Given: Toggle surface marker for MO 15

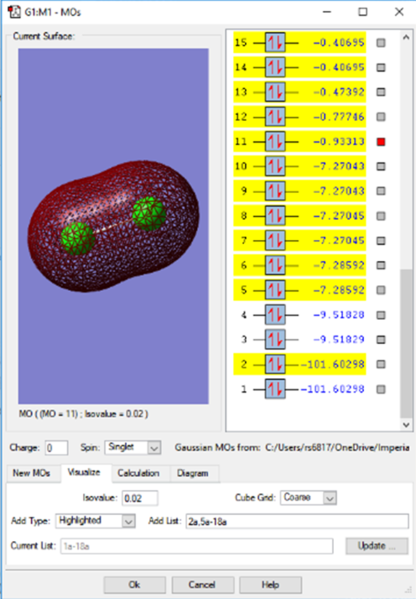Looking at the screenshot, I should (x=381, y=43).
